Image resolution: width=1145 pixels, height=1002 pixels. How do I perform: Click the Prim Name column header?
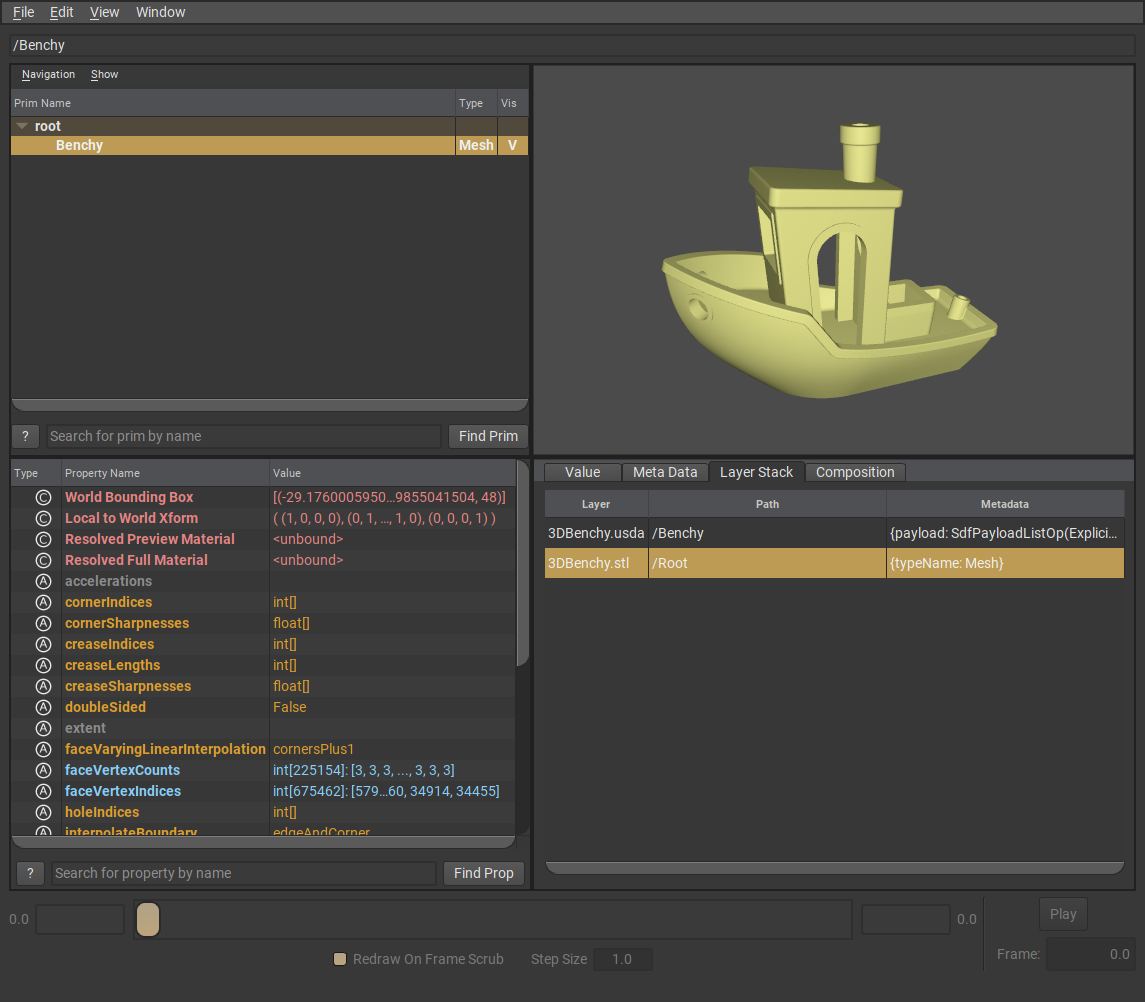[233, 104]
